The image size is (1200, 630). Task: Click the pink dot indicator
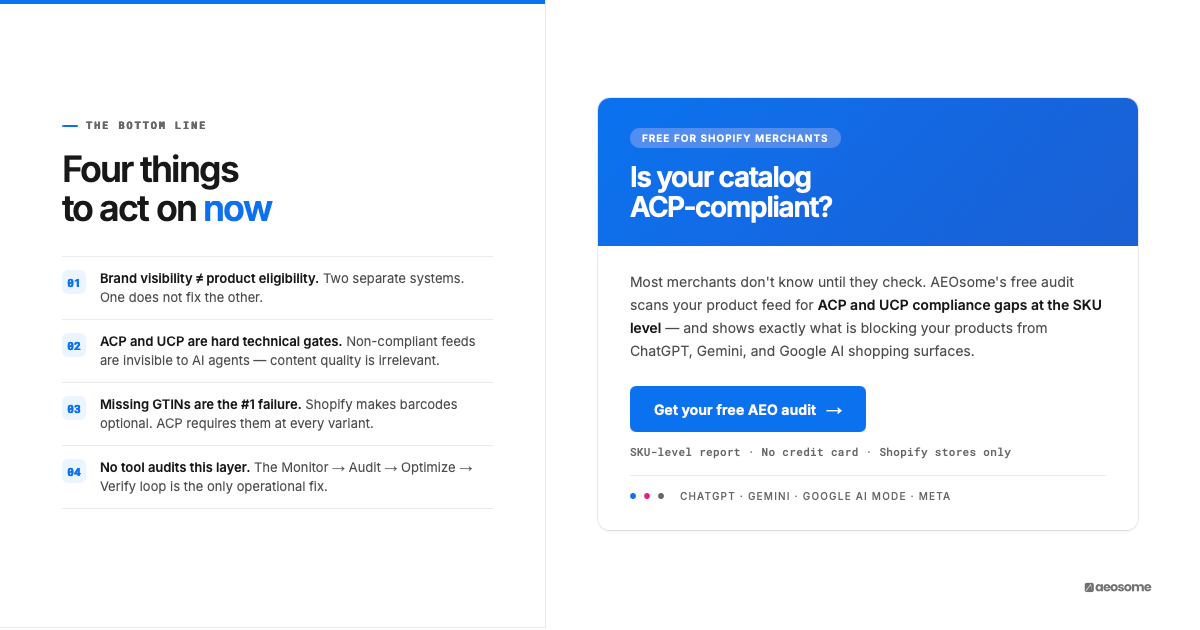(x=647, y=496)
